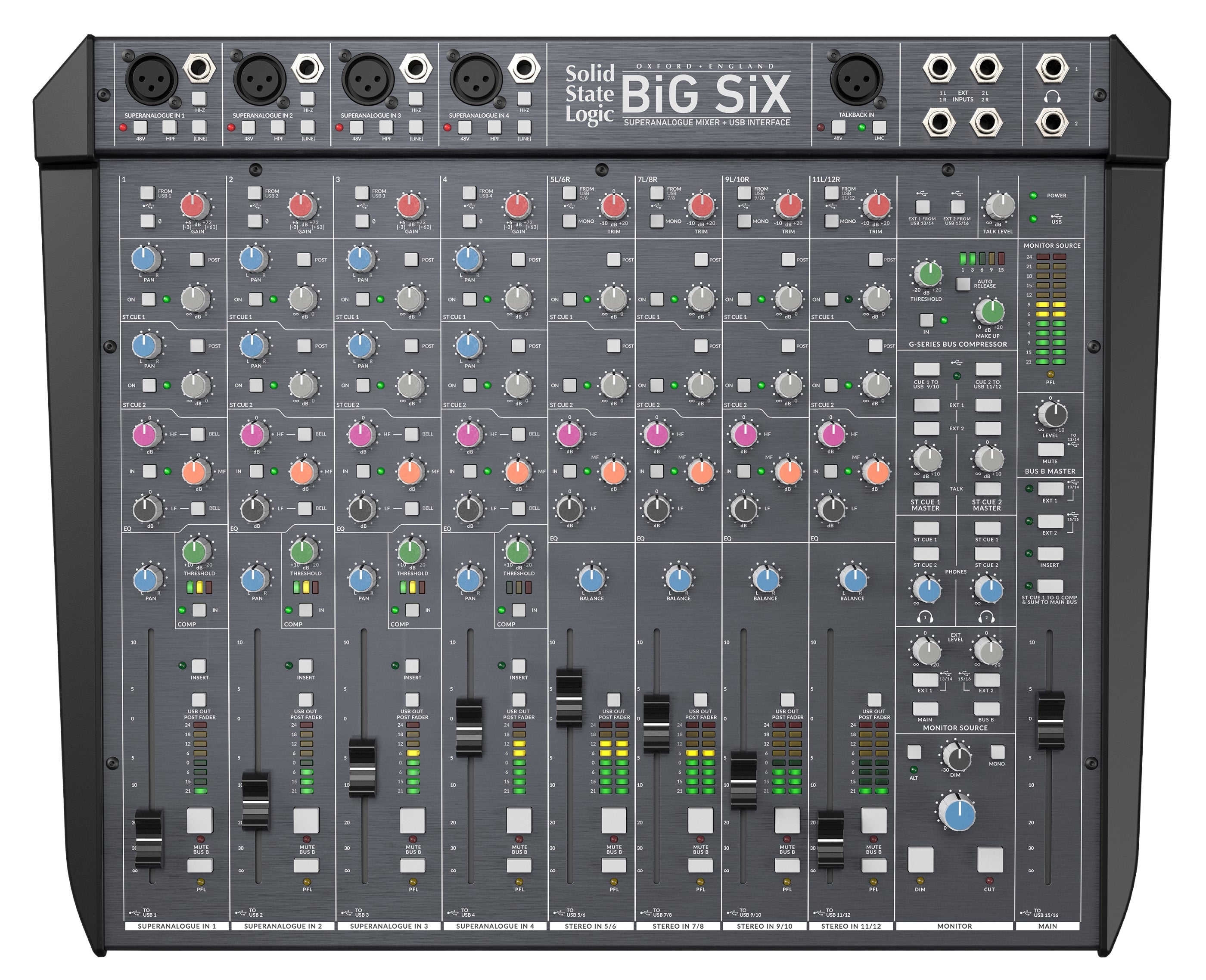Click headphone output jack 2
This screenshot has width=1206, height=980.
coord(1052,122)
